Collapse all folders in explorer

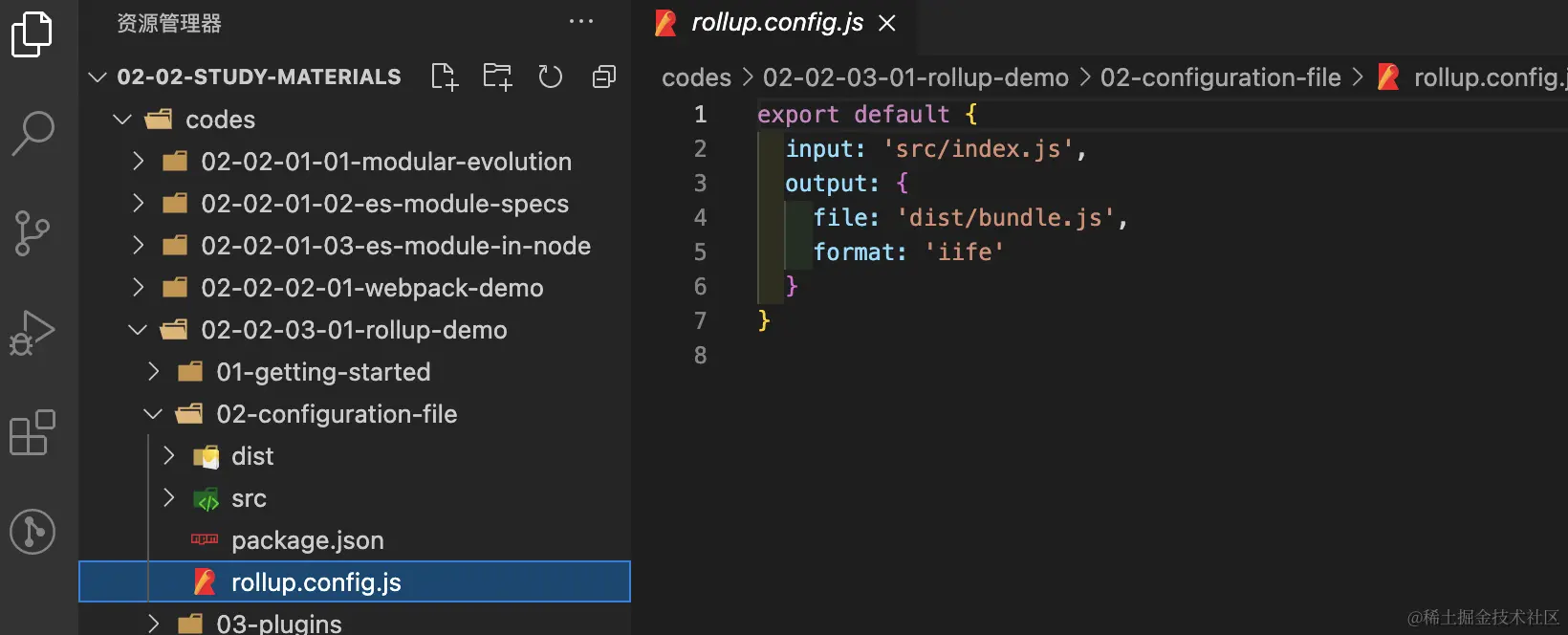coord(604,77)
